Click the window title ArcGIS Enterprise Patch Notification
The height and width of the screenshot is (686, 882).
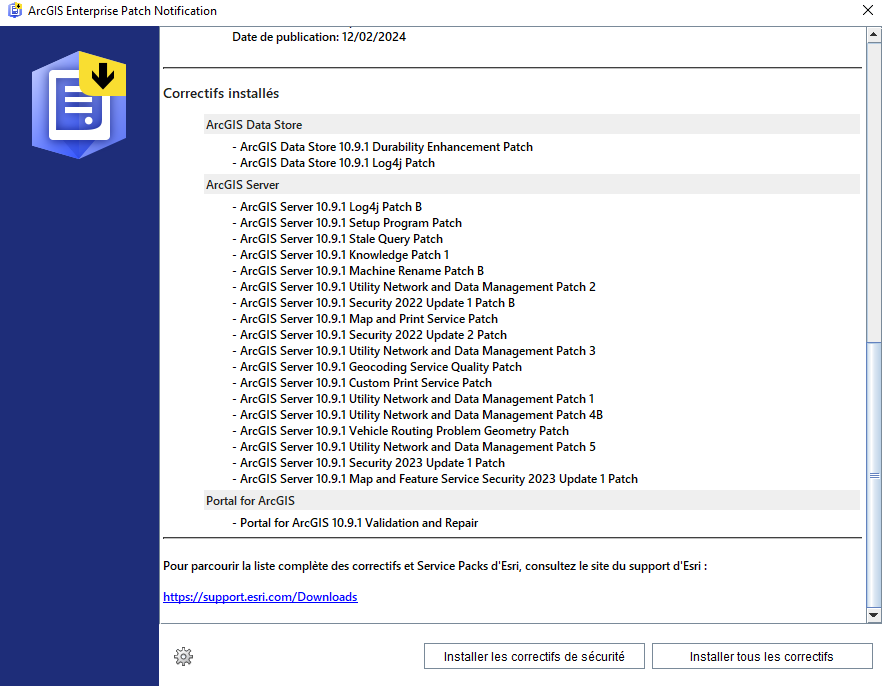(x=122, y=11)
